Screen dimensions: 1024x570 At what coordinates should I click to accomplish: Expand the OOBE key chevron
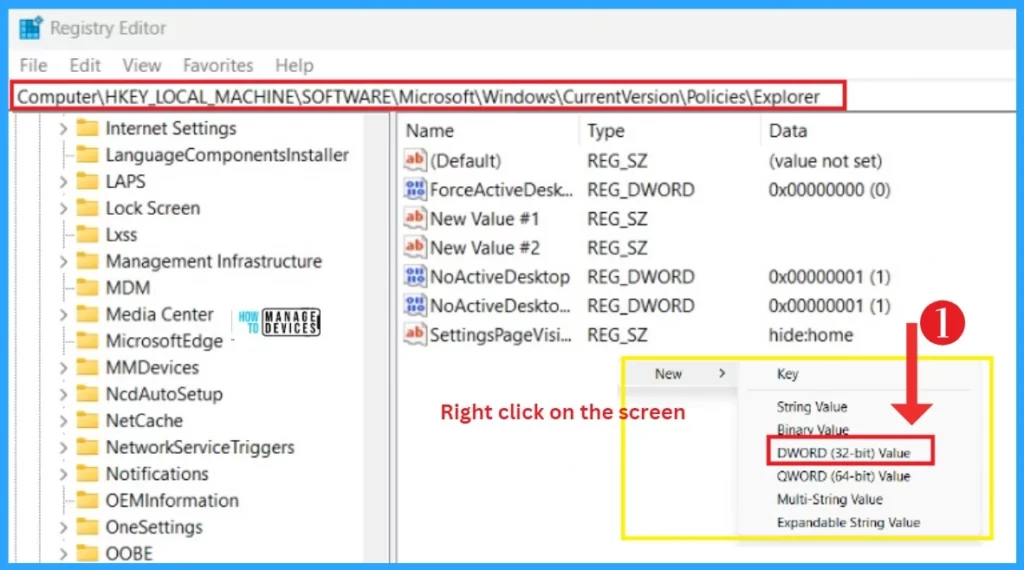63,554
